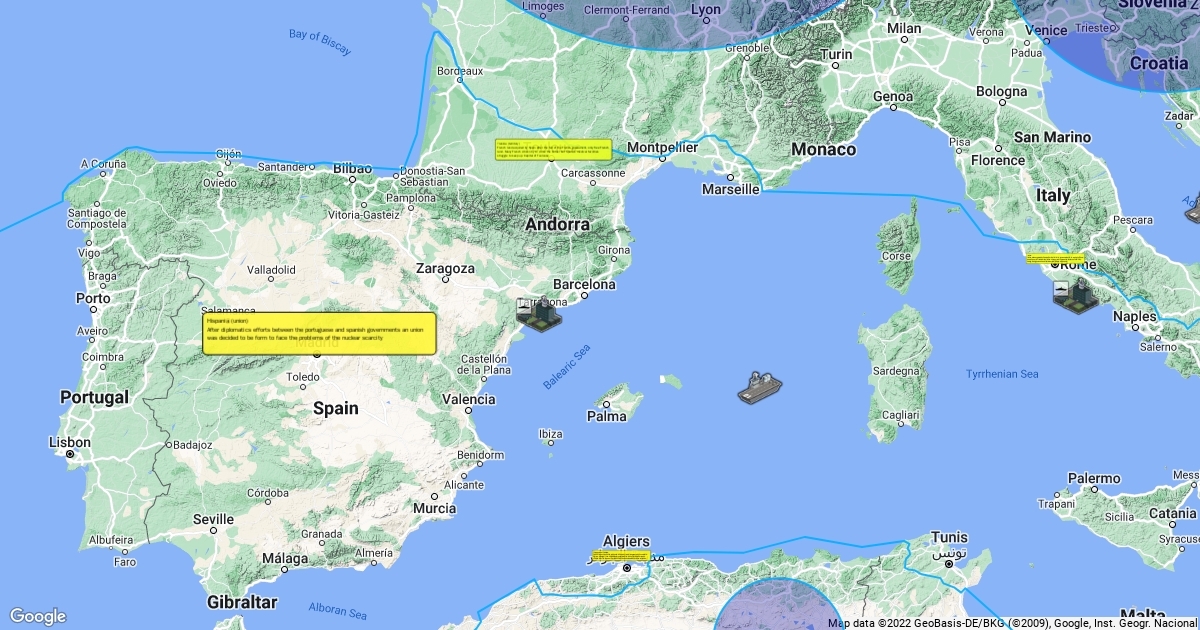Image resolution: width=1200 pixels, height=630 pixels.
Task: Click the Gibraltar label
Action: (241, 602)
